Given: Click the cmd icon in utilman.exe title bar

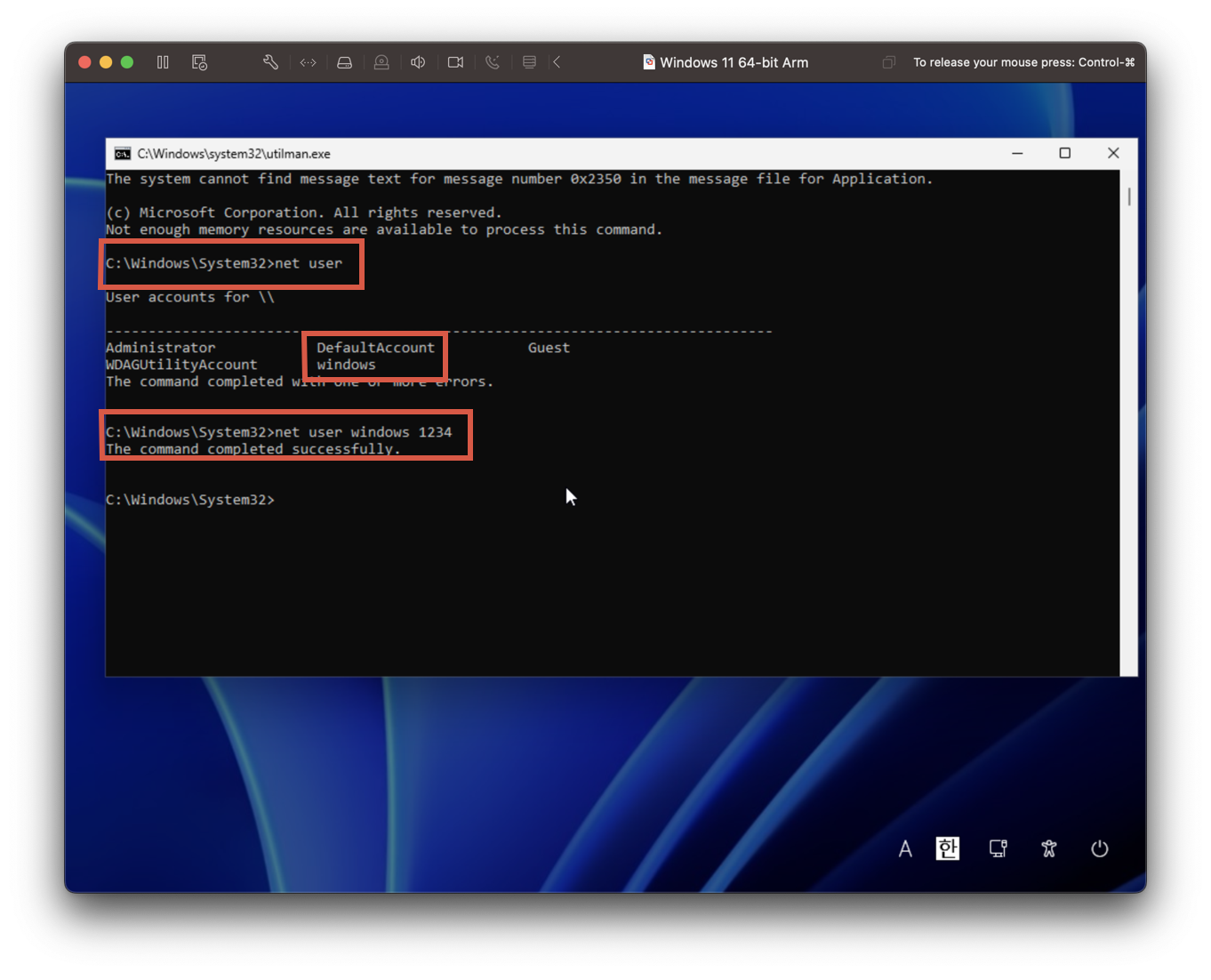Looking at the screenshot, I should click(123, 154).
